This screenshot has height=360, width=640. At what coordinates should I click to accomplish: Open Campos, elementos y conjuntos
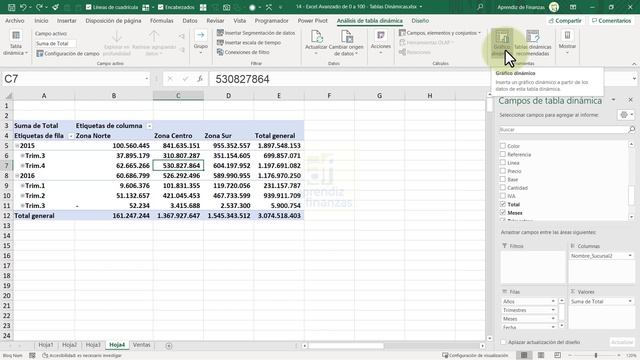(x=440, y=33)
